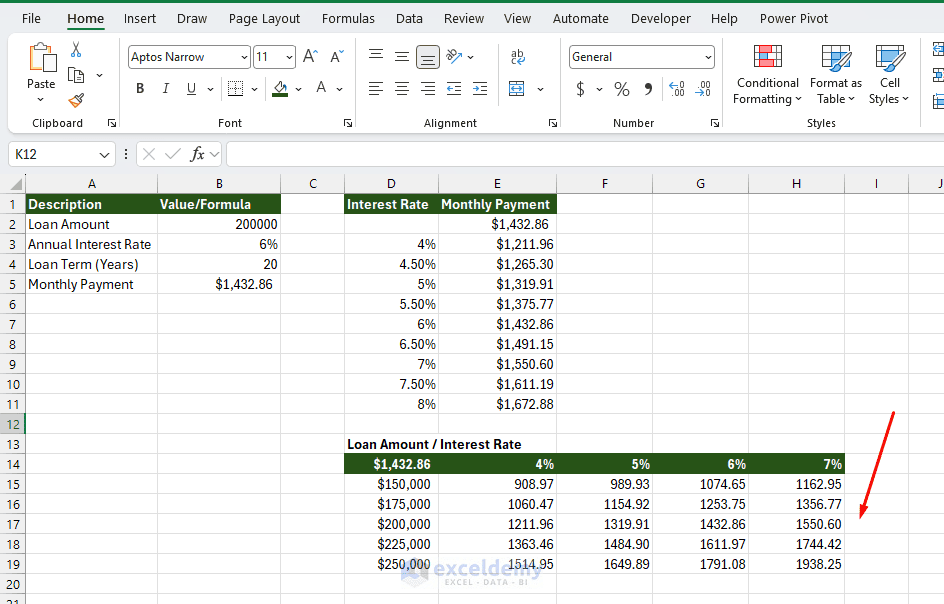
Task: Click the Paste clipboard icon
Action: coord(42,58)
